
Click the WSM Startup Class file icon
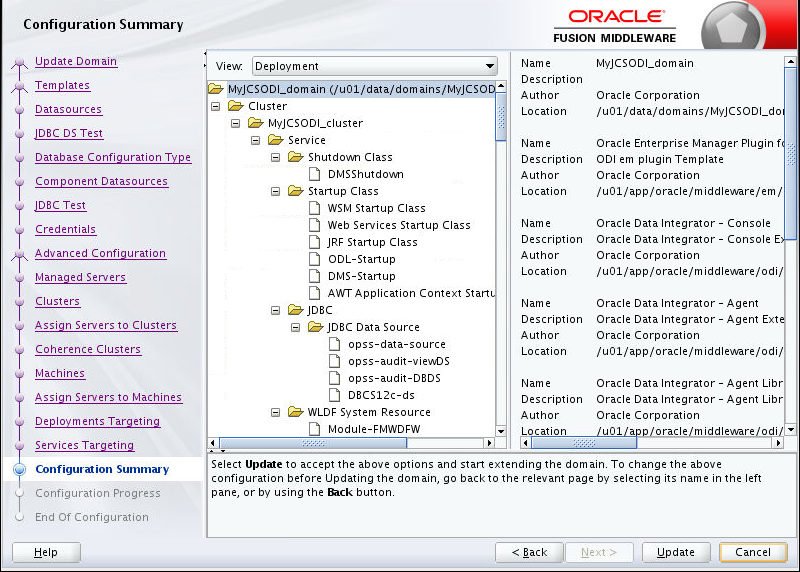315,208
